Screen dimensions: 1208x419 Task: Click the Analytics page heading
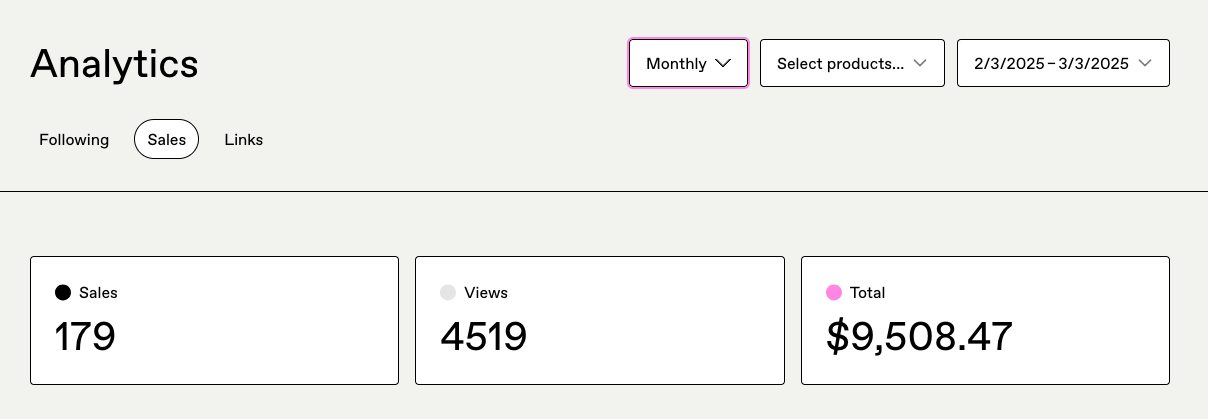click(x=114, y=64)
